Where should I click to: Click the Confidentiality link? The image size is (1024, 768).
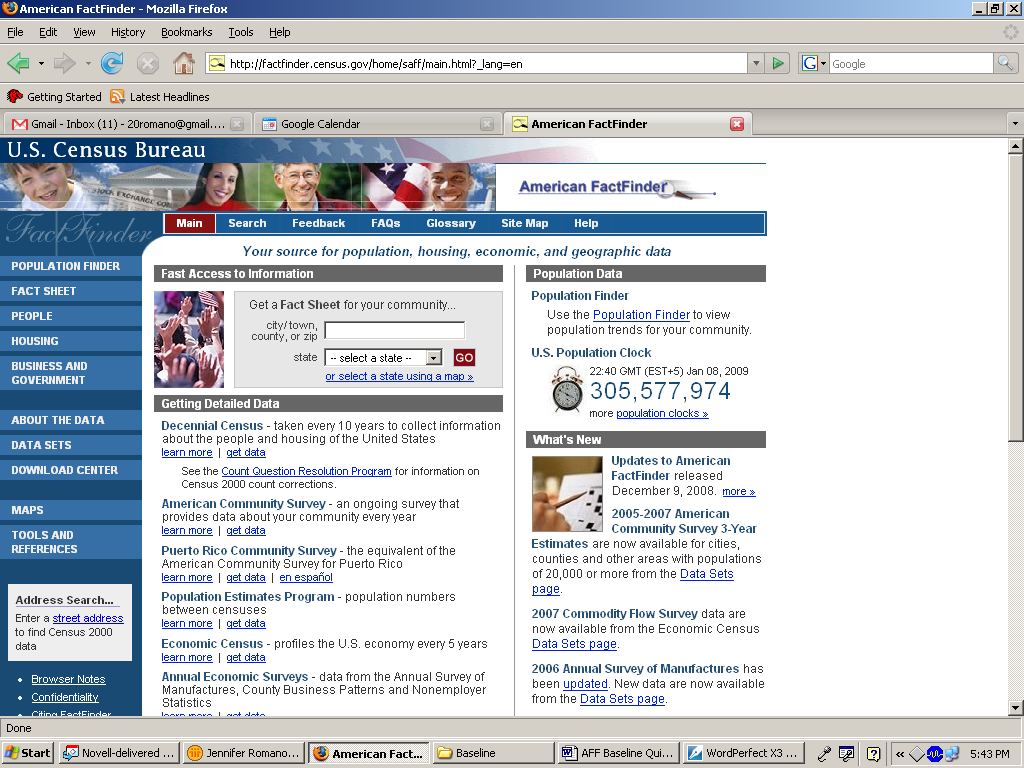tap(65, 697)
